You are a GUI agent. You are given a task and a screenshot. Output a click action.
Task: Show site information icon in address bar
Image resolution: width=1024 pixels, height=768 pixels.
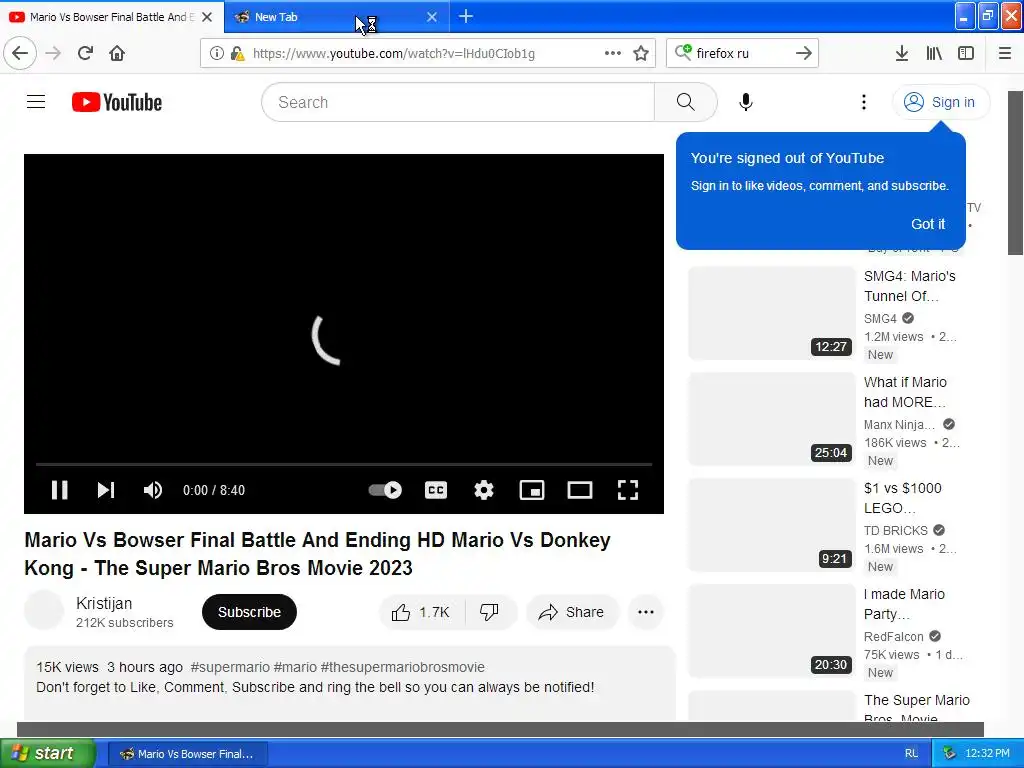click(x=216, y=54)
